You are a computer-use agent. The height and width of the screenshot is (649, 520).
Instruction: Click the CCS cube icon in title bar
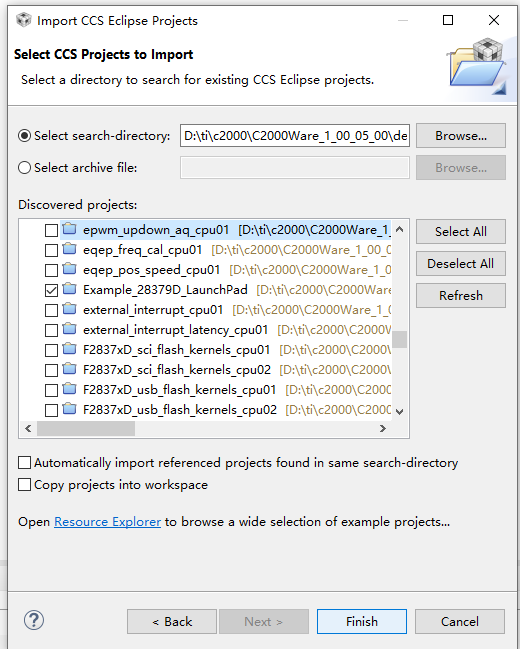coord(24,20)
